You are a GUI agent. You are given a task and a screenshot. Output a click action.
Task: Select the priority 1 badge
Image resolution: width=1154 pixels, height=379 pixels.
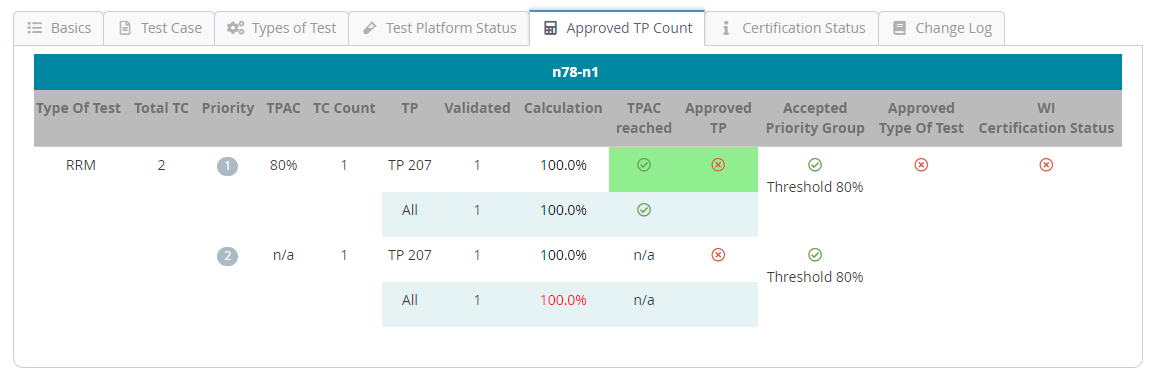pos(227,167)
